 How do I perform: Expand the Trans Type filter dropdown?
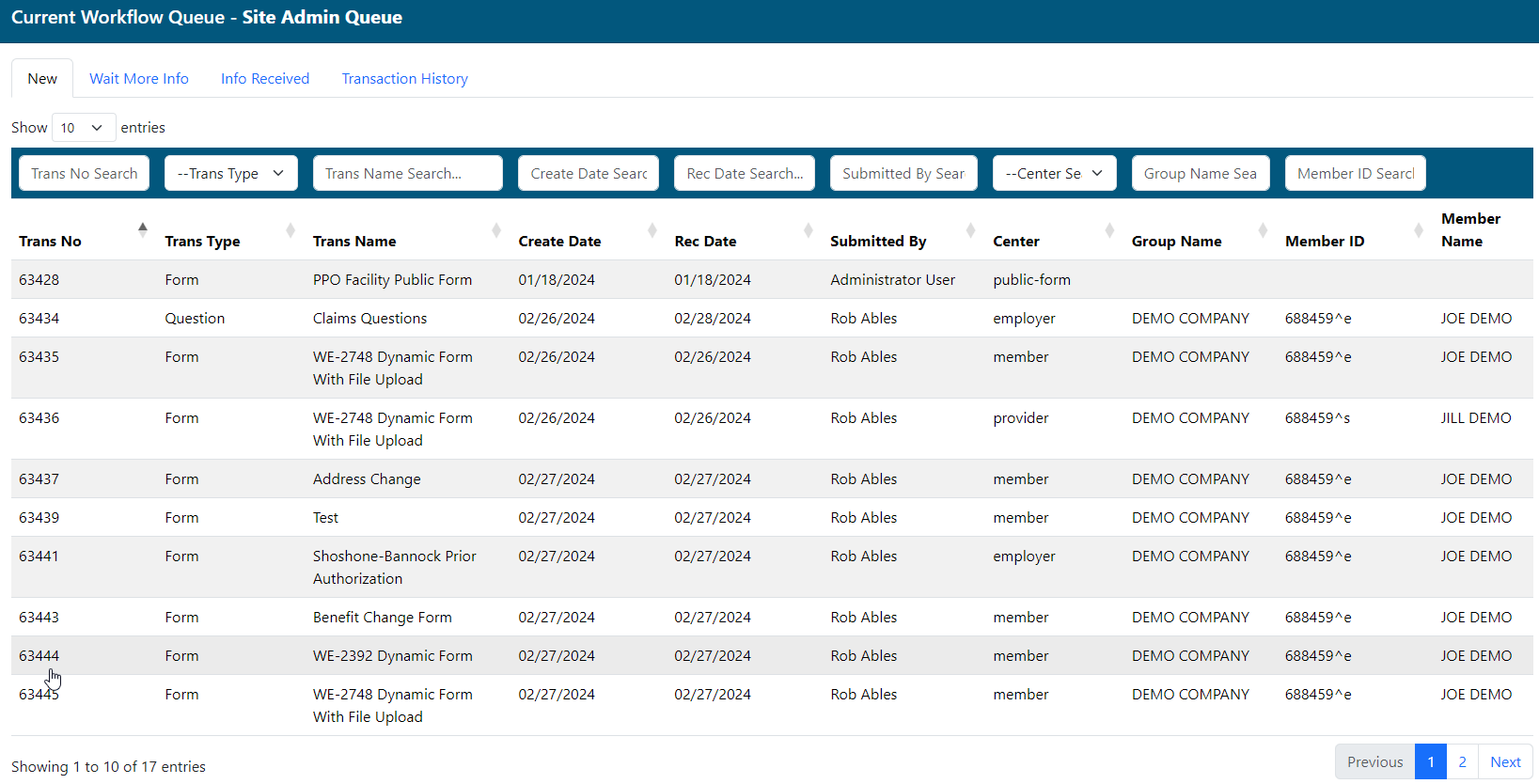(x=230, y=174)
